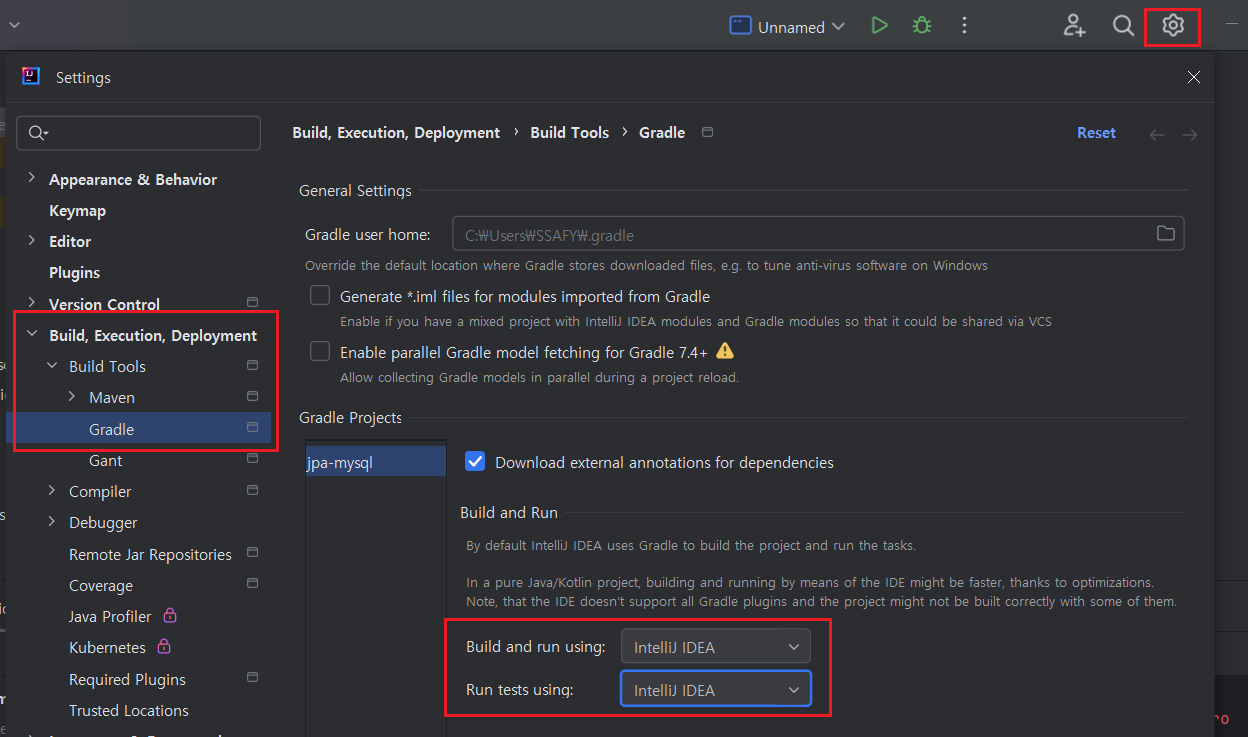The height and width of the screenshot is (737, 1248).
Task: Click Reset link to revert changes
Action: point(1096,132)
